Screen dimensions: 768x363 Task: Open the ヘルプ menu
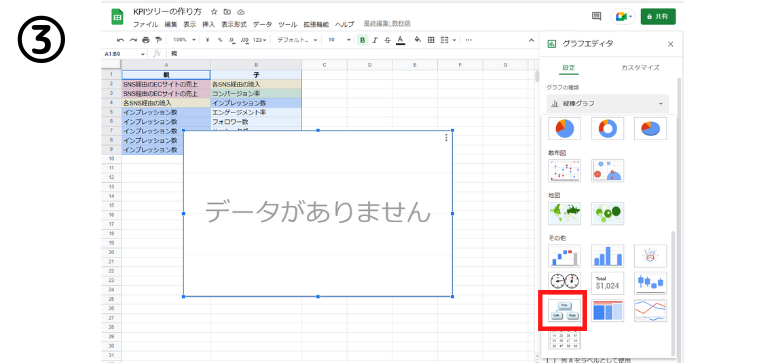click(x=344, y=24)
